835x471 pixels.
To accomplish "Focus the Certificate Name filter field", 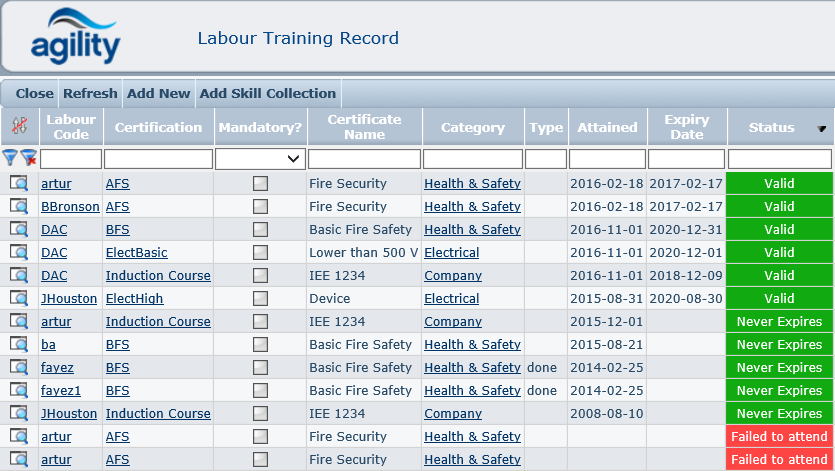I will click(x=364, y=158).
